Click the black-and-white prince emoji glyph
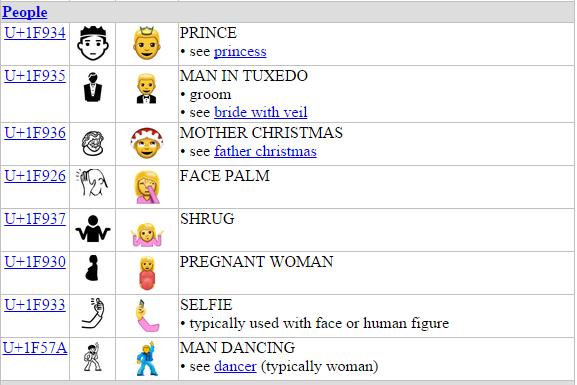Screen dimensions: 577x385 click(x=93, y=43)
